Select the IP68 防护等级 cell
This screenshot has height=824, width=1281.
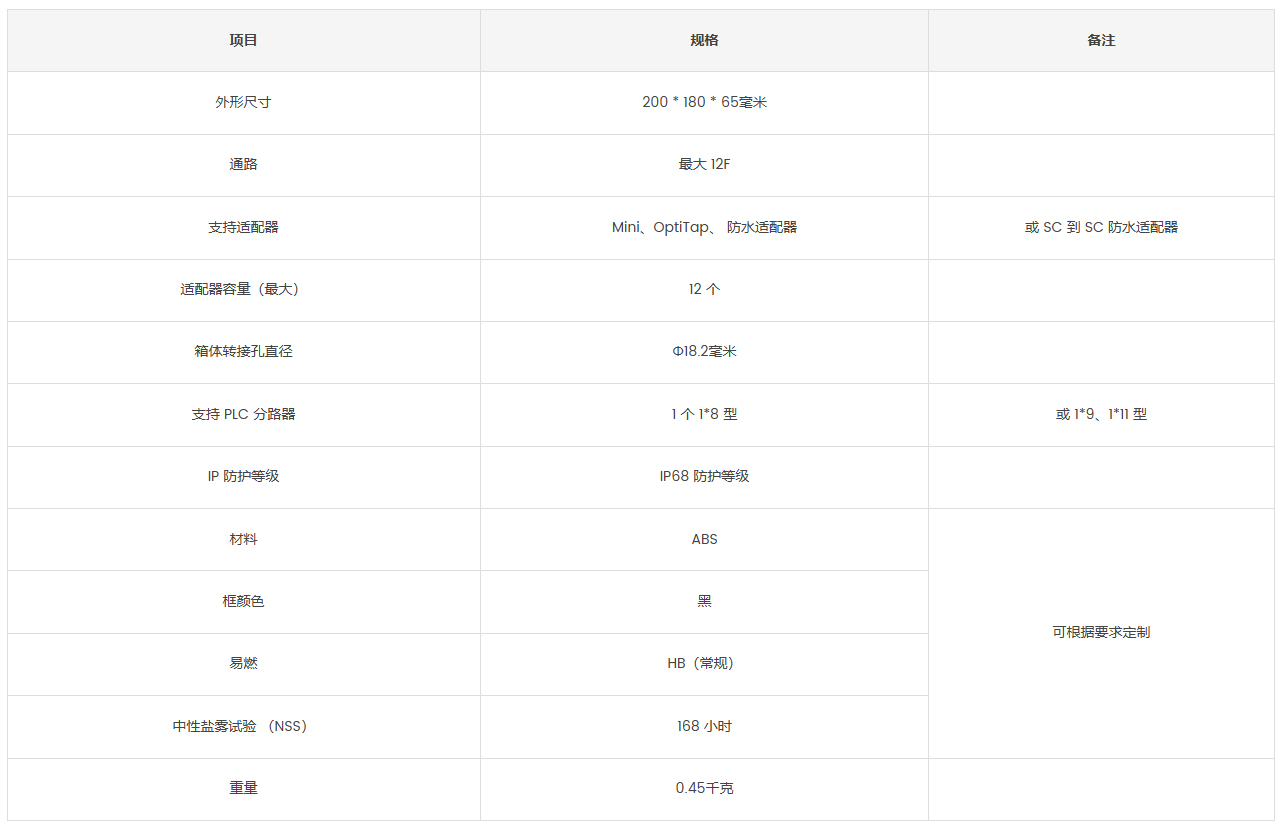[704, 477]
